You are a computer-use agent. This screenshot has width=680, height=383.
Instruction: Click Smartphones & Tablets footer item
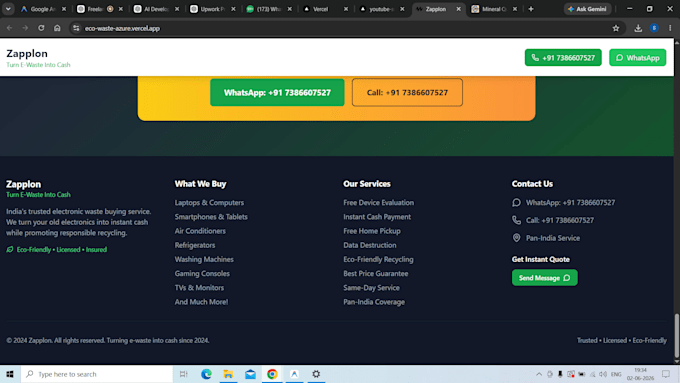[x=211, y=217]
